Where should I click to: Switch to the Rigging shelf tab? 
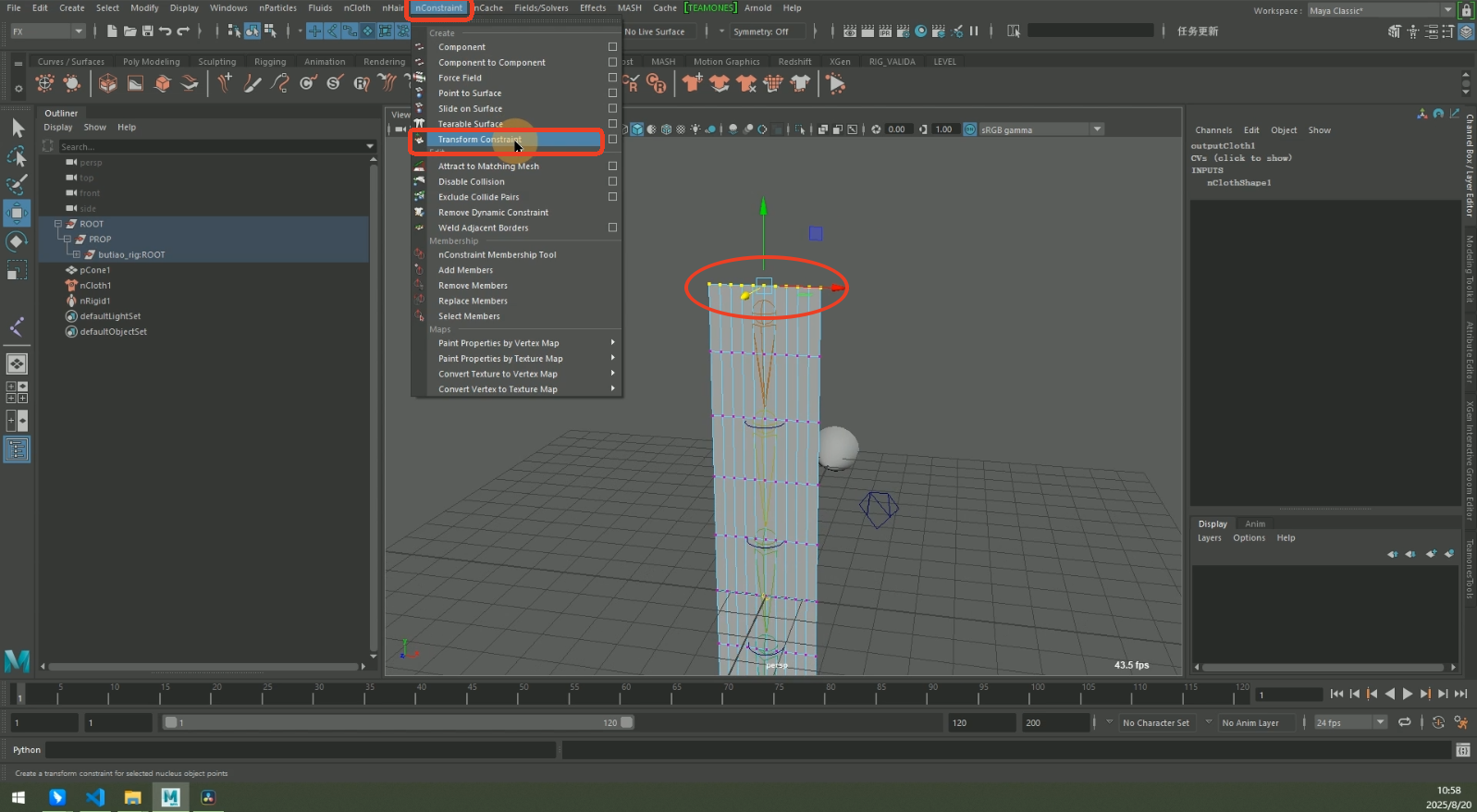coord(270,62)
